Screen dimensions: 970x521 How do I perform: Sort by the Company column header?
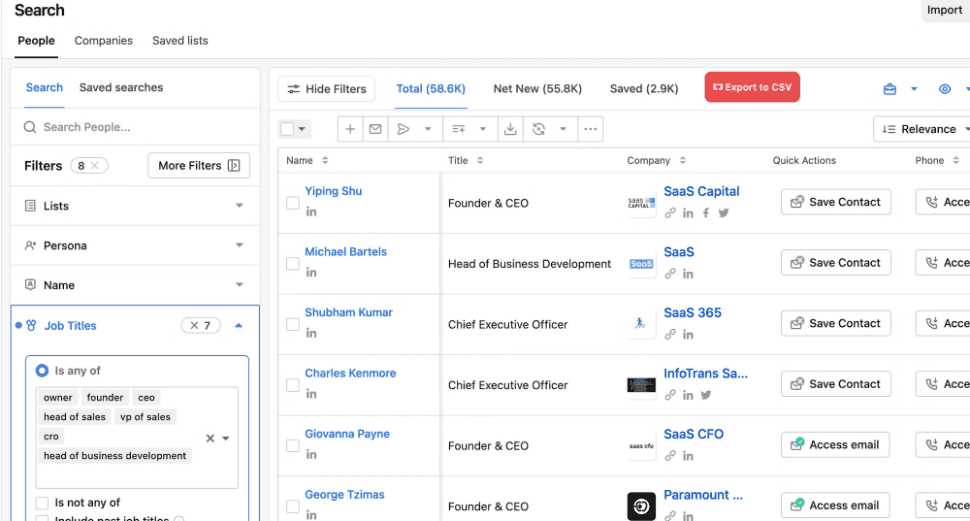pos(656,160)
